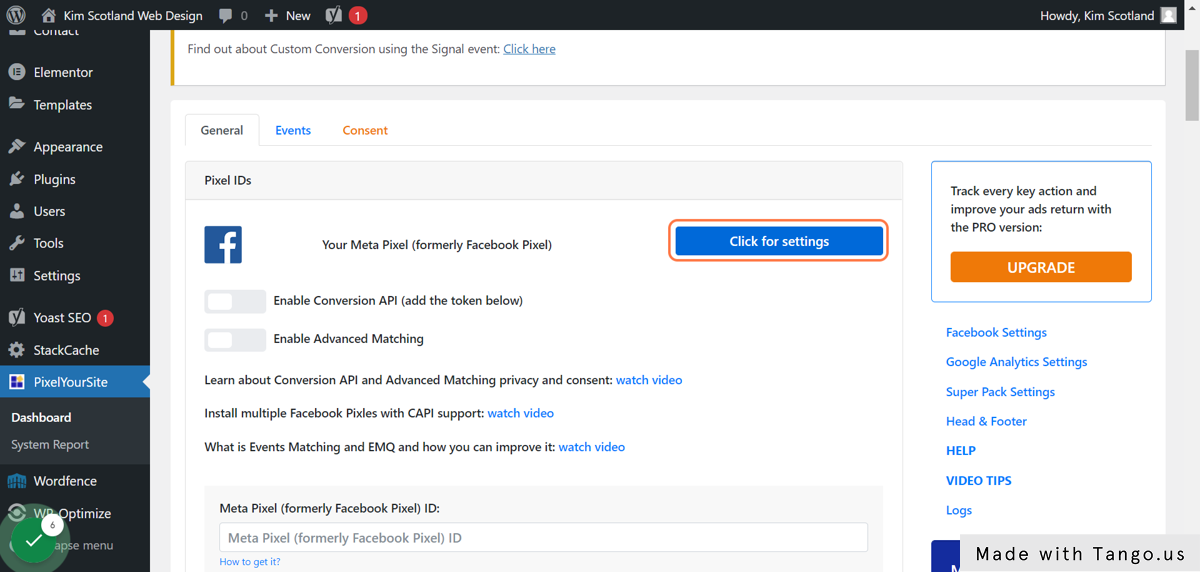The width and height of the screenshot is (1200, 572).
Task: Click the Tools wrench icon
Action: pos(16,243)
